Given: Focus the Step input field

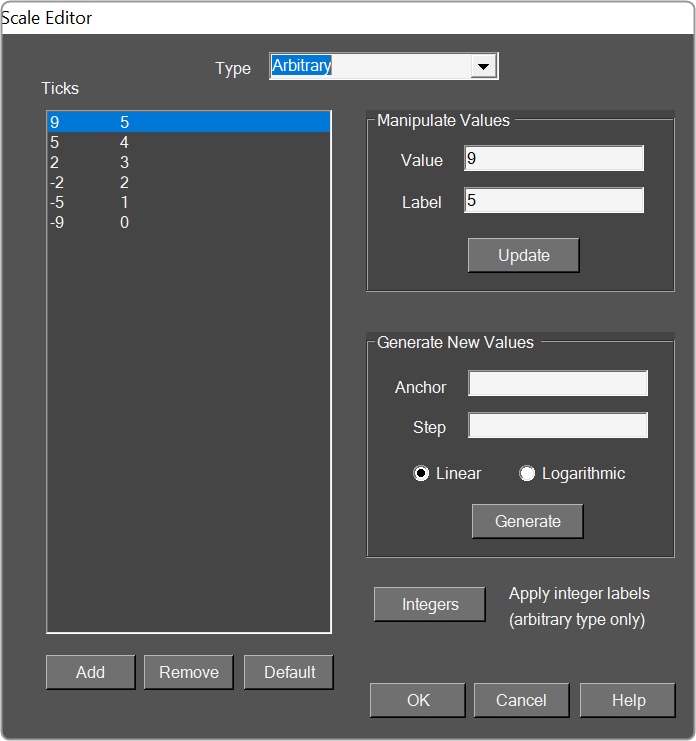Looking at the screenshot, I should pyautogui.click(x=558, y=425).
